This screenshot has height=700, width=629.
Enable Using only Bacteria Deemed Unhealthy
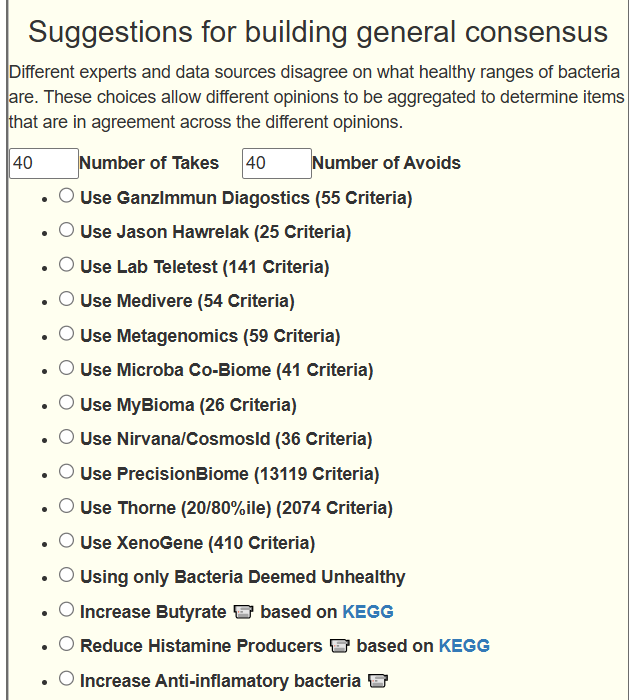[x=66, y=575]
